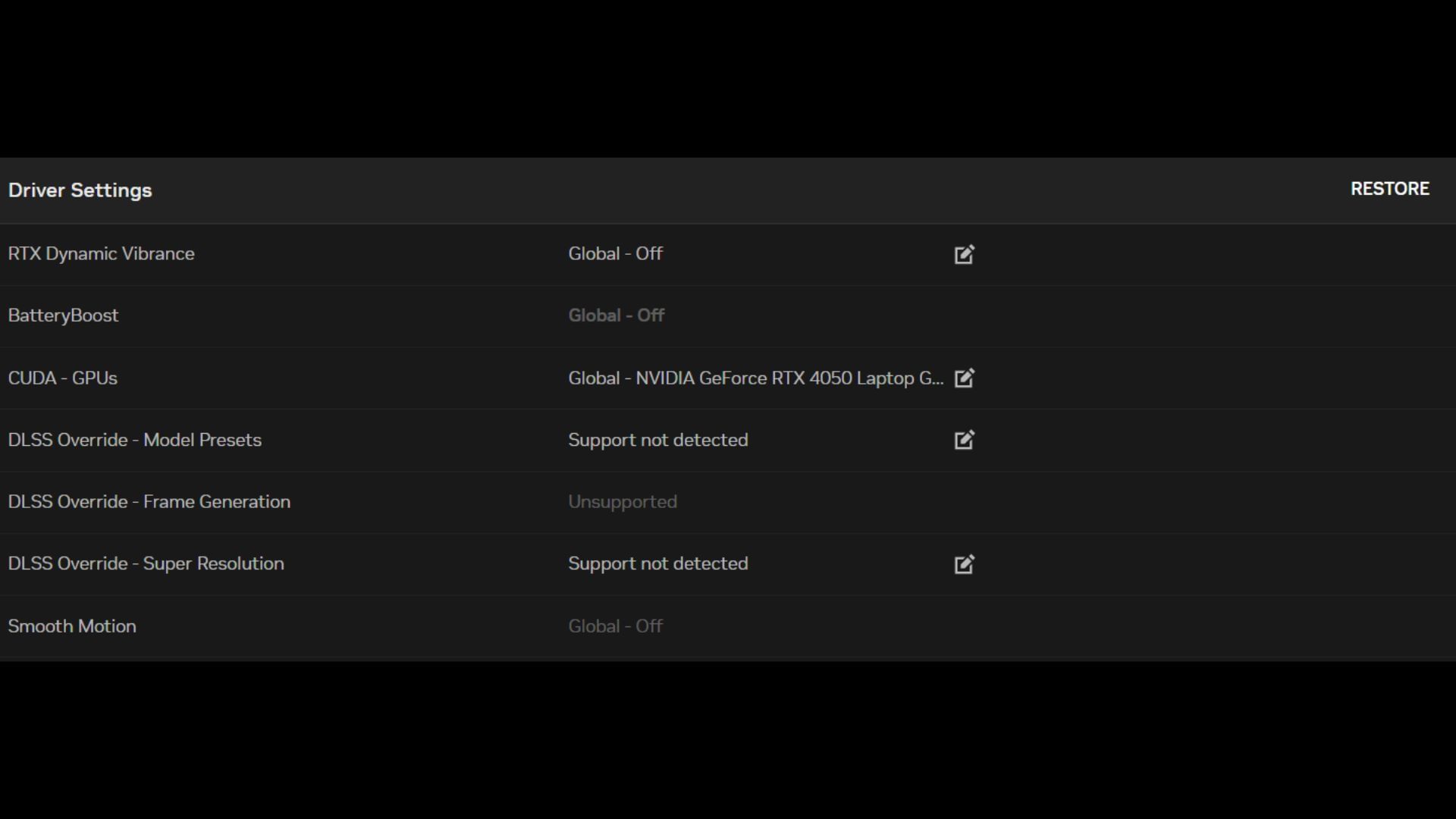The height and width of the screenshot is (819, 1456).
Task: Click BatteryBoost's Global - Off value
Action: (616, 315)
